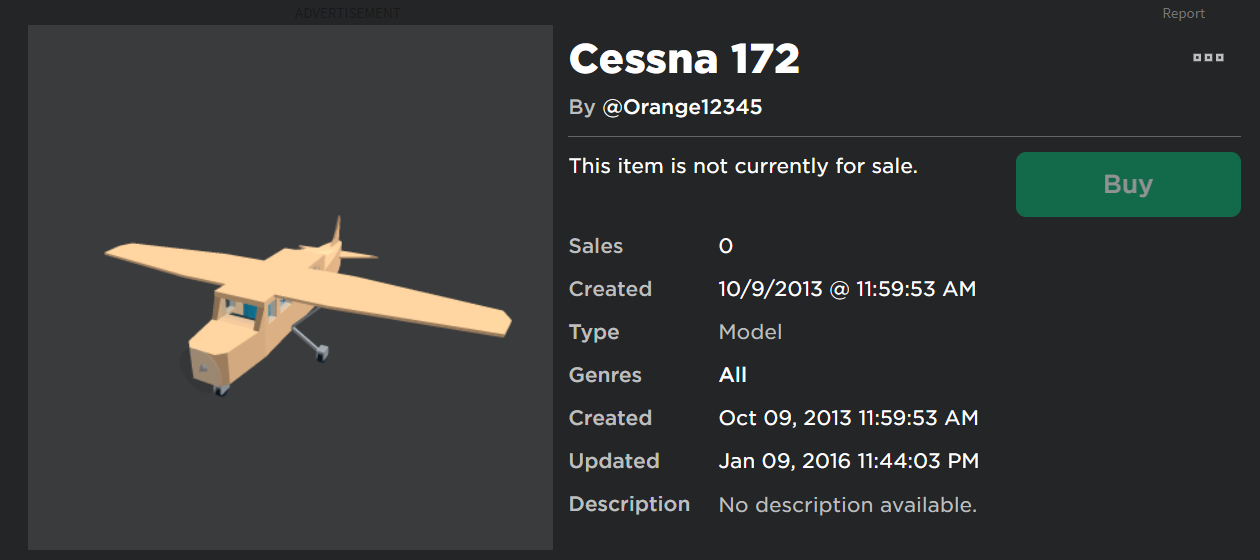Image resolution: width=1260 pixels, height=560 pixels.
Task: Click the Description label
Action: point(629,504)
